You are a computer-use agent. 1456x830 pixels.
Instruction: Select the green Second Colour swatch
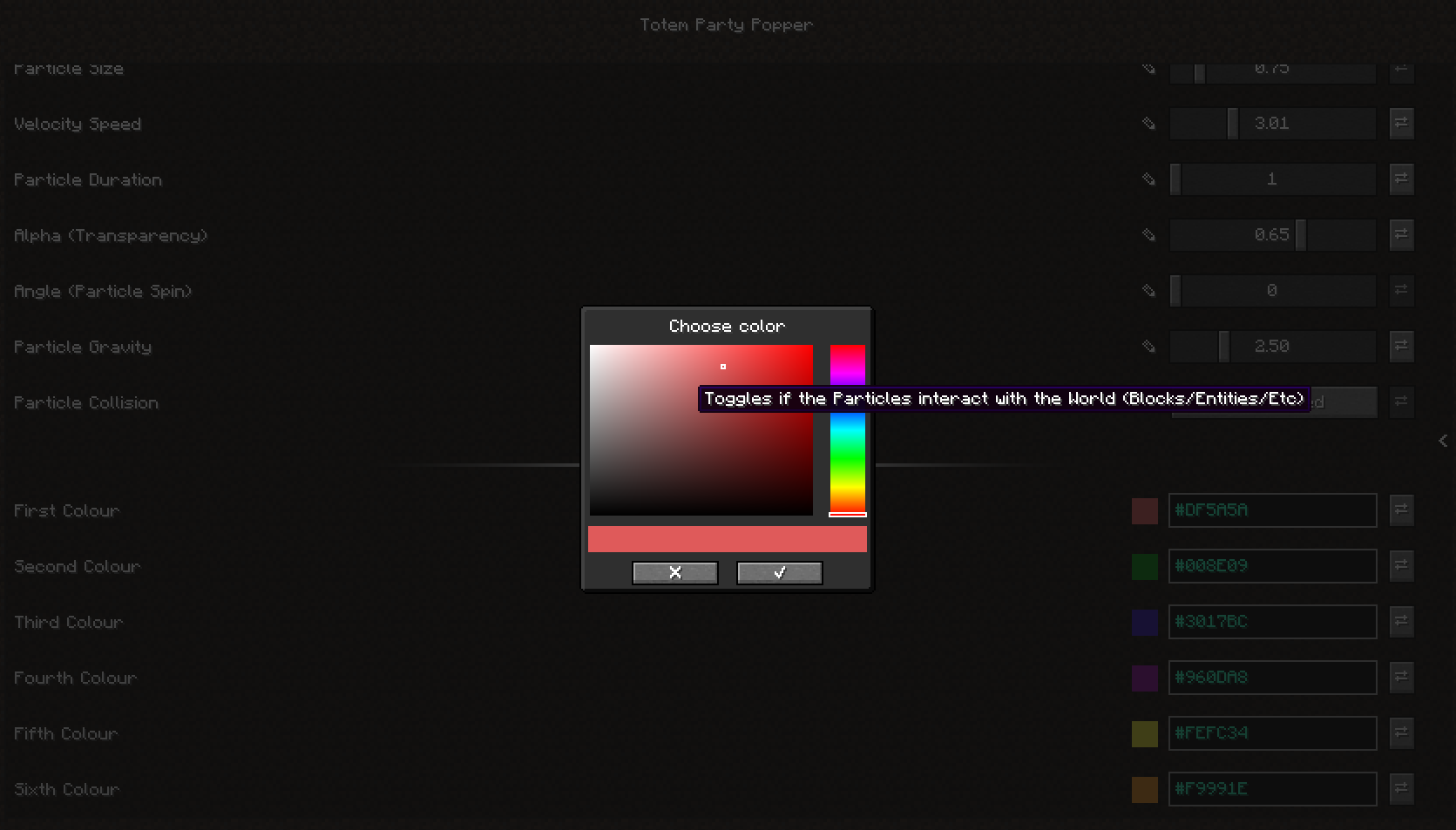click(1144, 565)
